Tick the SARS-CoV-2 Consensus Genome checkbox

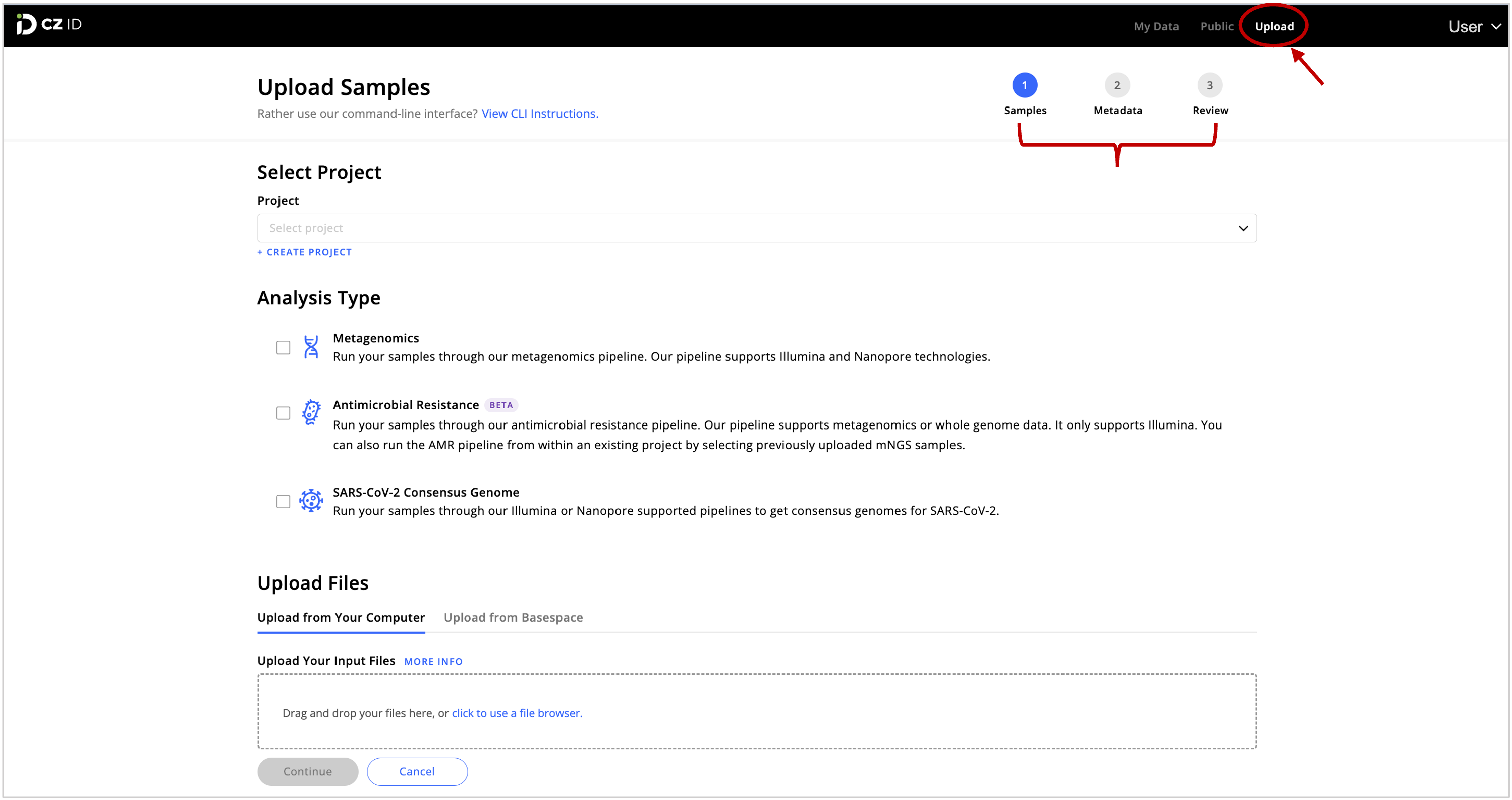click(284, 501)
